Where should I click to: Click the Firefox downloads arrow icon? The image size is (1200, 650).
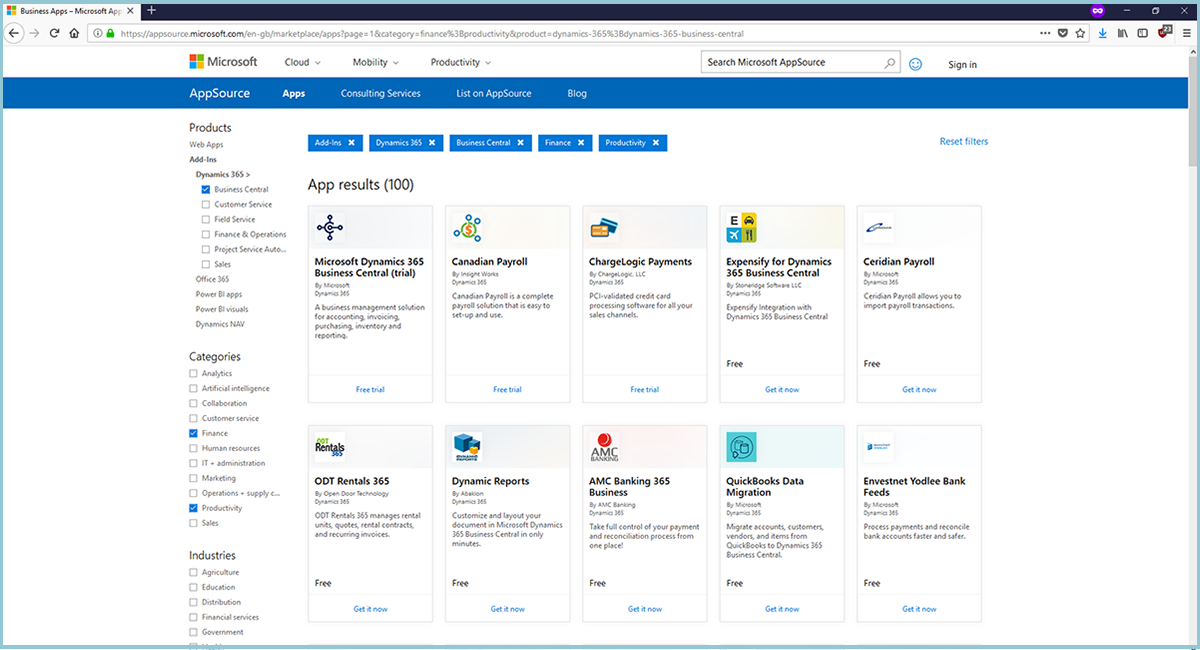[x=1102, y=33]
